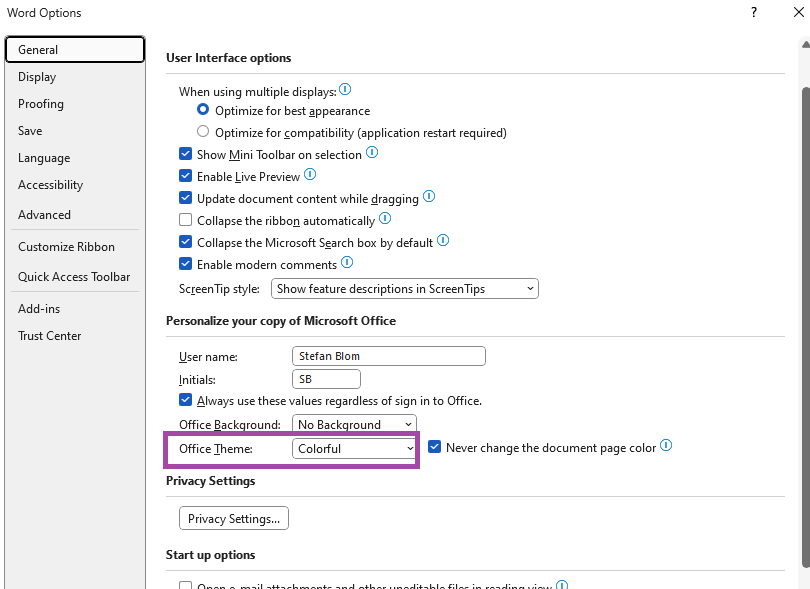Open the Office Theme dropdown
The height and width of the screenshot is (589, 810).
[x=355, y=449]
